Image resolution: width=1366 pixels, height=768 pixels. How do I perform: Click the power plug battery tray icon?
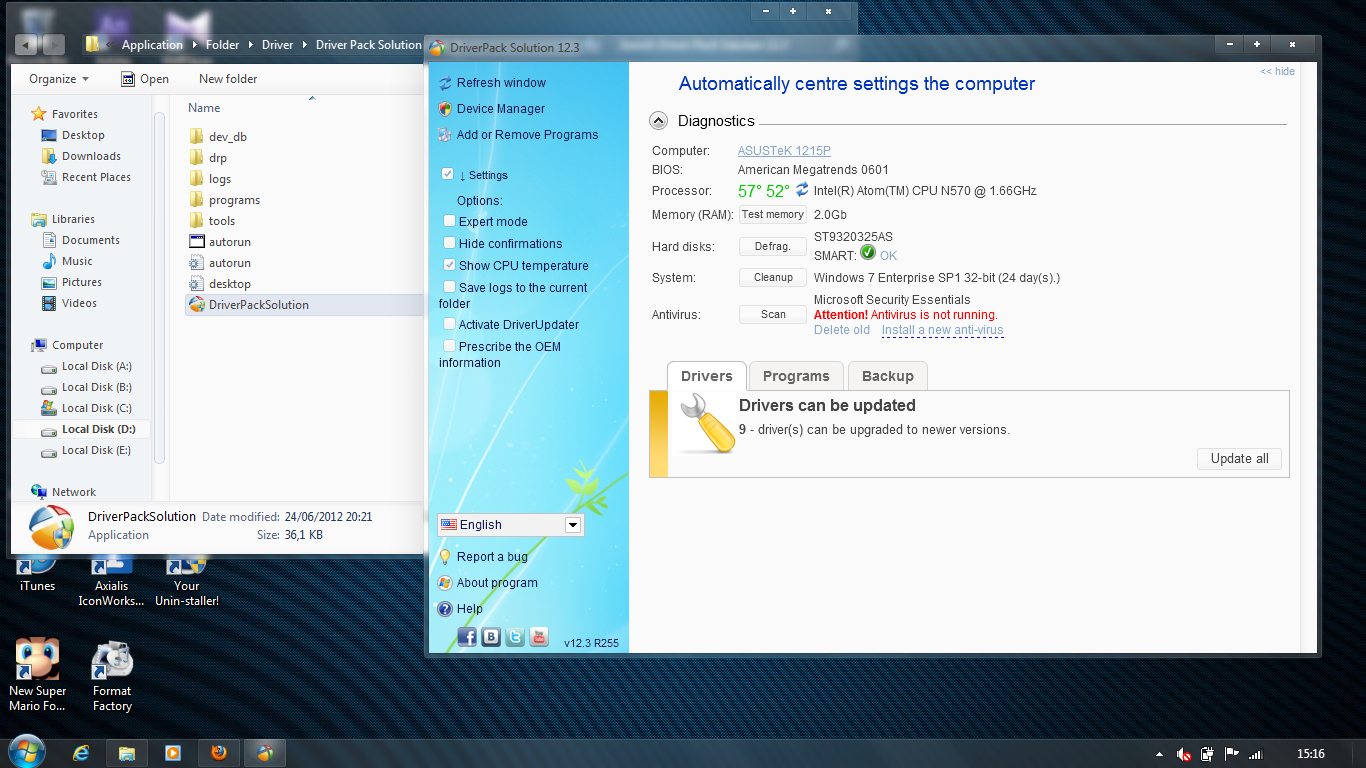point(1207,754)
